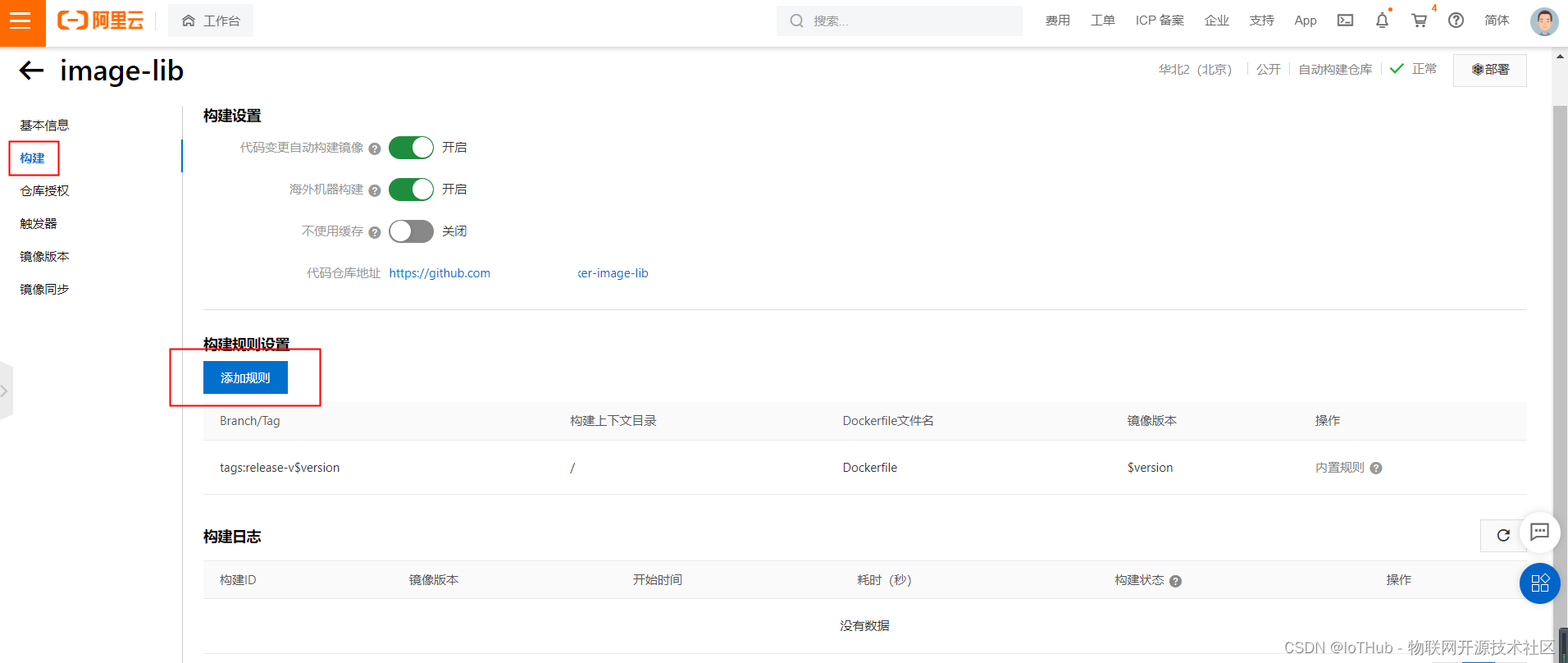1568x663 pixels.
Task: Click the Dockerfile filename cell
Action: pyautogui.click(x=869, y=468)
